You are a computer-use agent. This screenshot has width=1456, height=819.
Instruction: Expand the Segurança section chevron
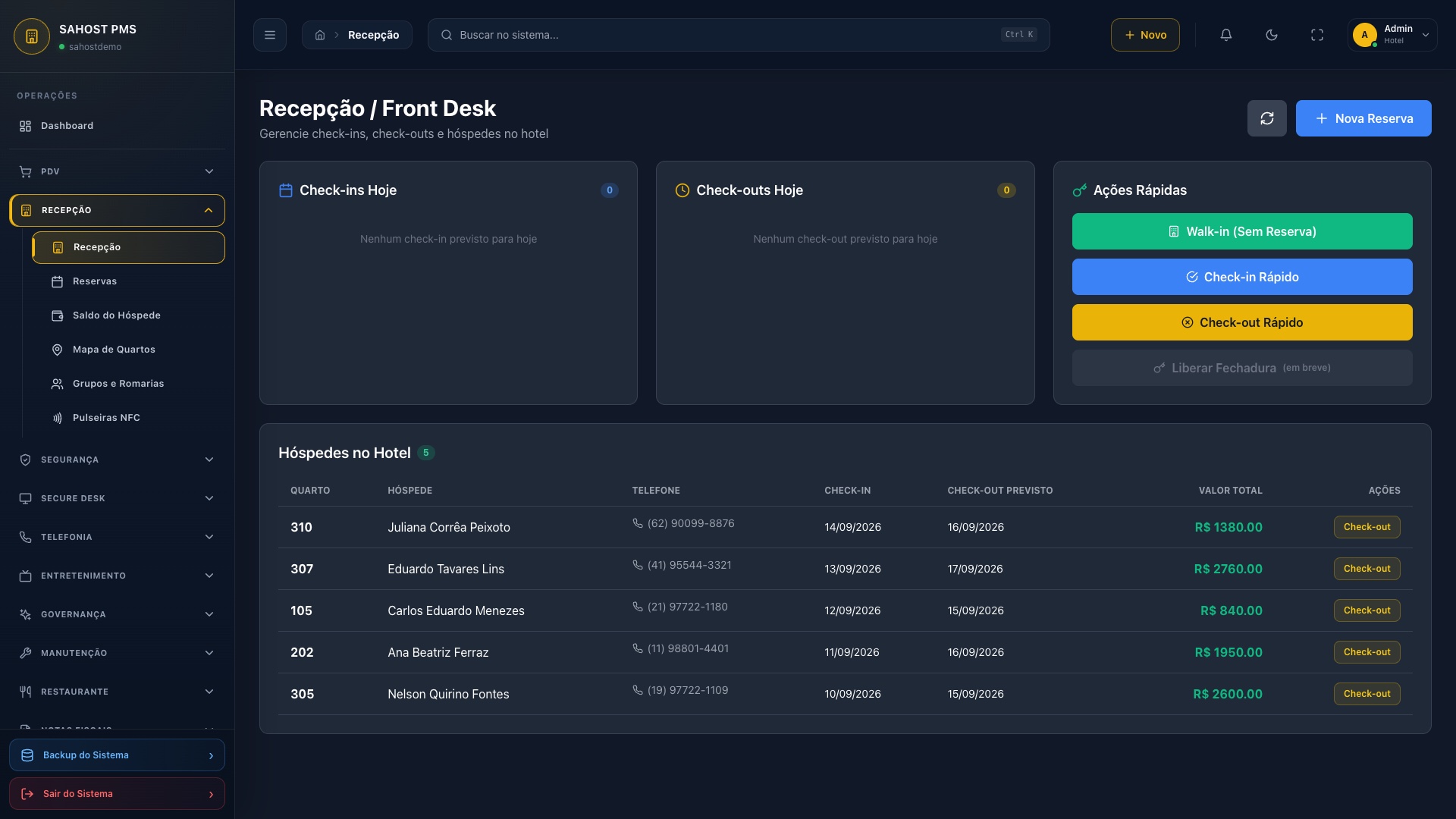(209, 460)
